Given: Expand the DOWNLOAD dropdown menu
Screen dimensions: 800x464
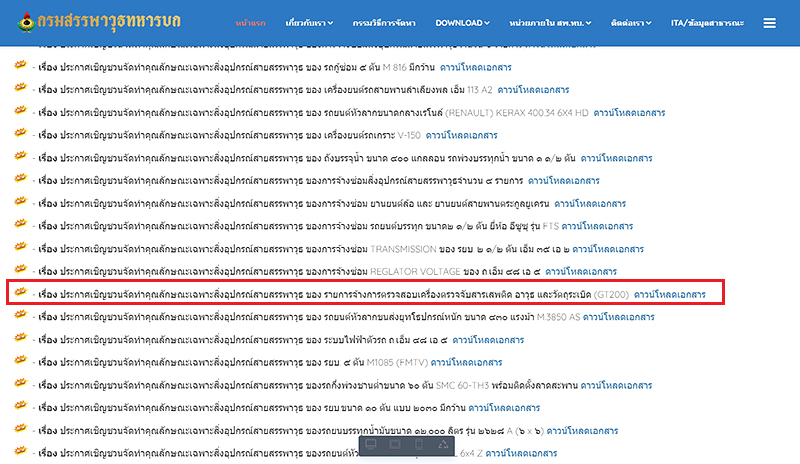Looking at the screenshot, I should [x=462, y=23].
